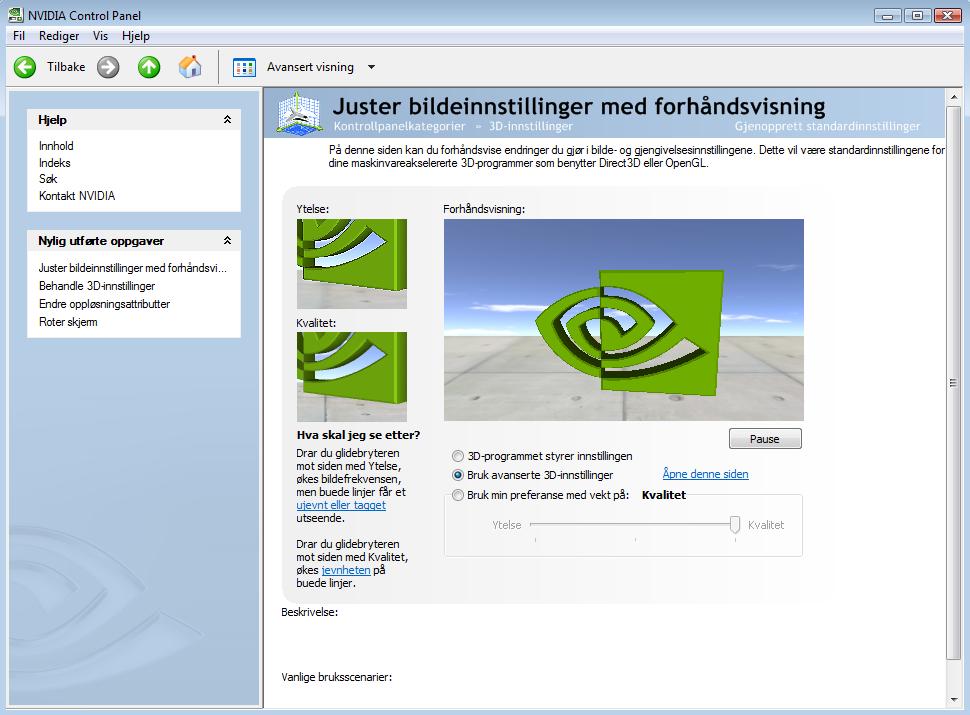Click the 'Kvalitet' label right of slider

766,524
